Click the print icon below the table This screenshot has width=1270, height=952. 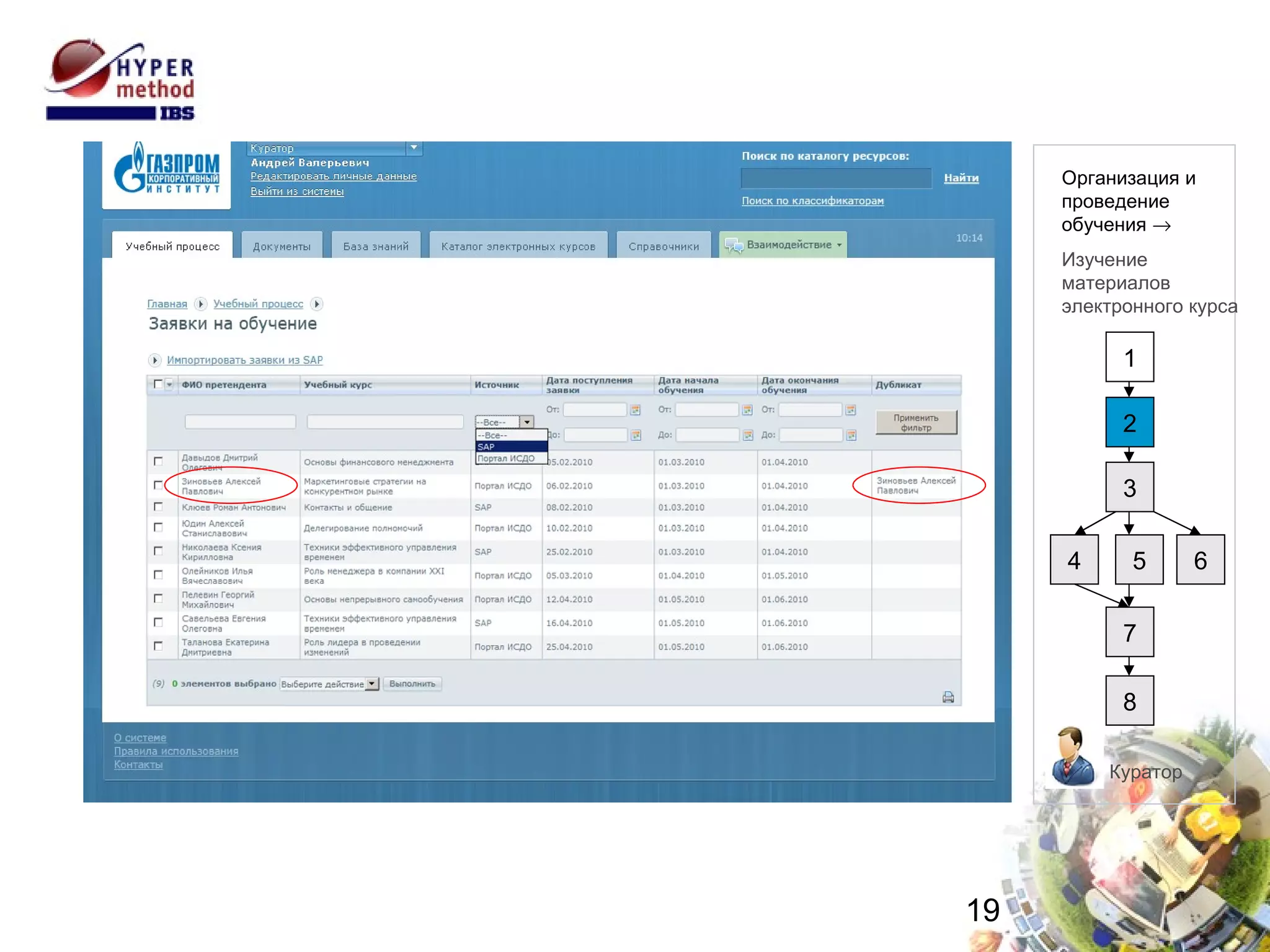click(x=948, y=697)
